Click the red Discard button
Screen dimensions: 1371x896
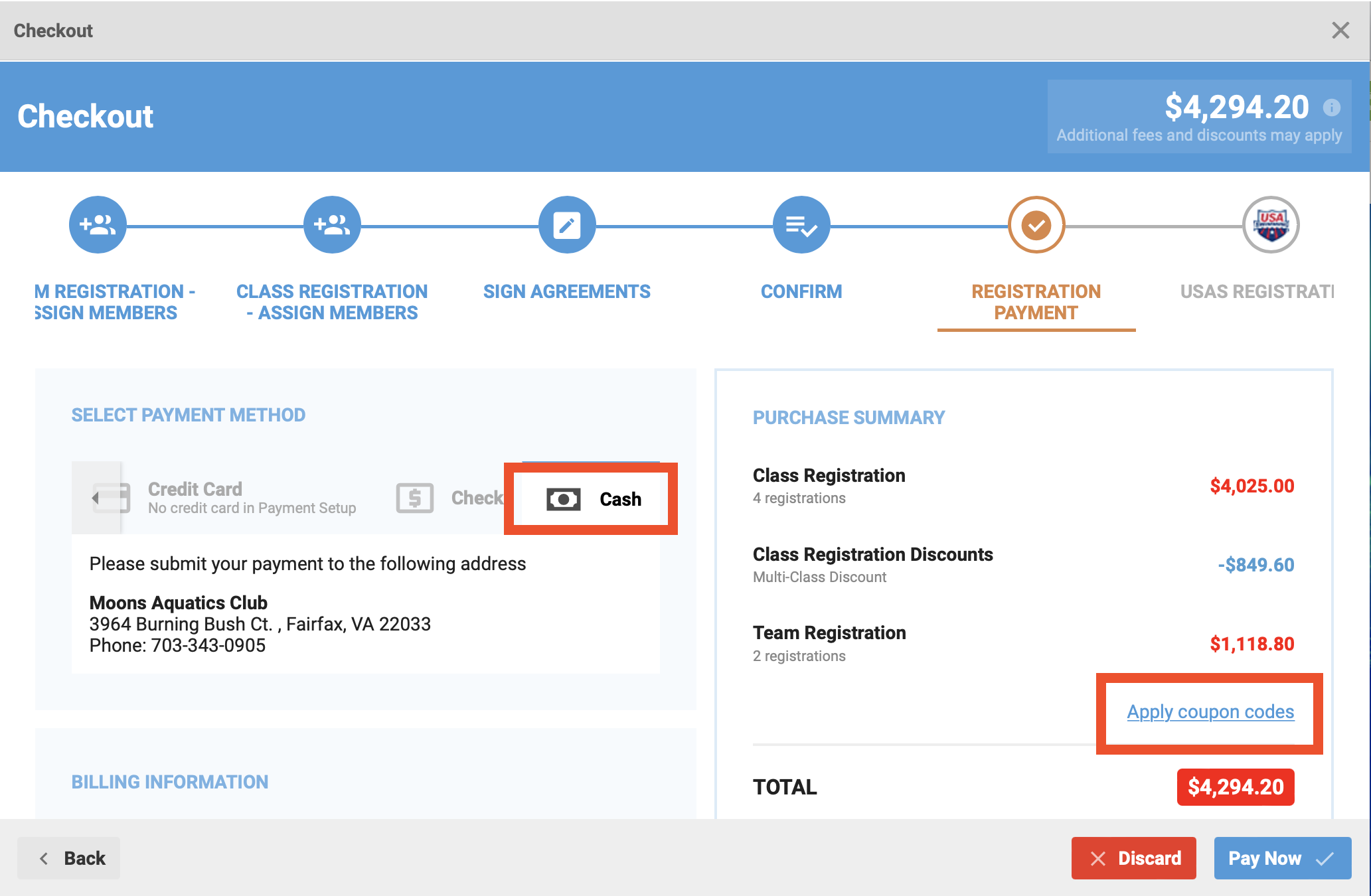pyautogui.click(x=1133, y=858)
